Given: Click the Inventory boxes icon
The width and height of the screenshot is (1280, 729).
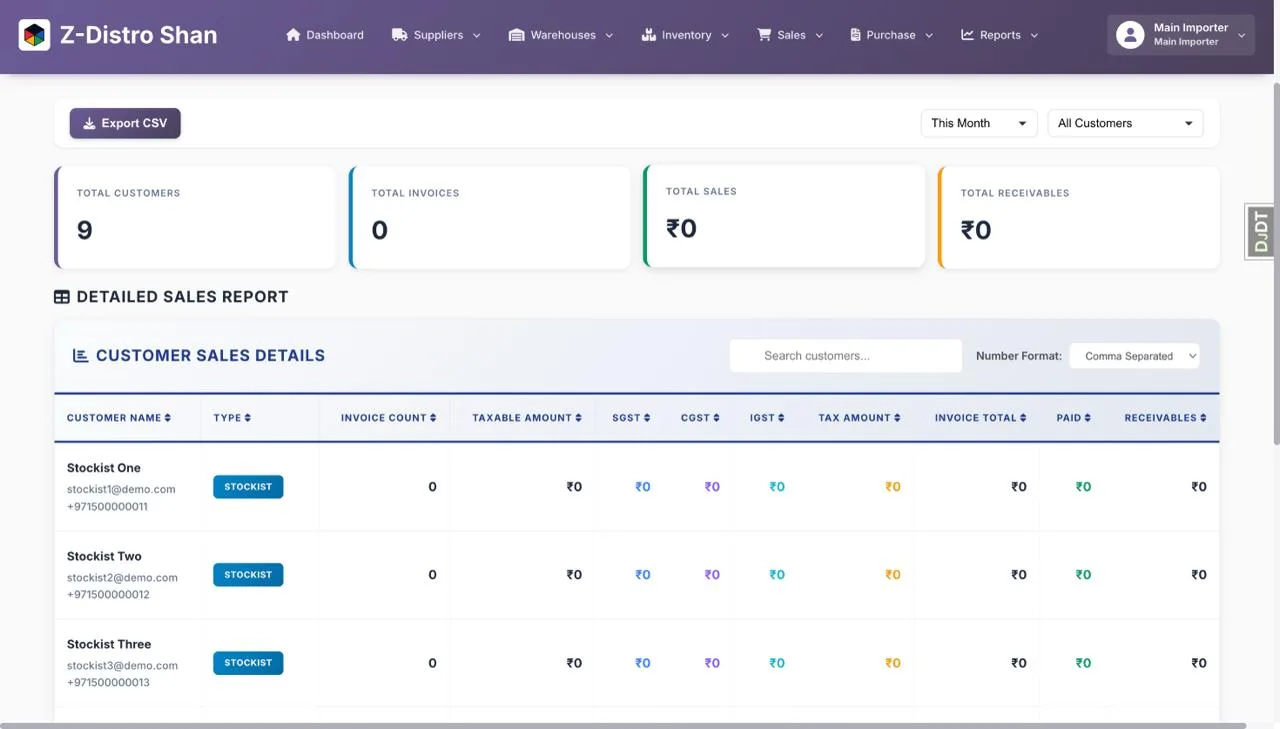Looking at the screenshot, I should coord(648,35).
